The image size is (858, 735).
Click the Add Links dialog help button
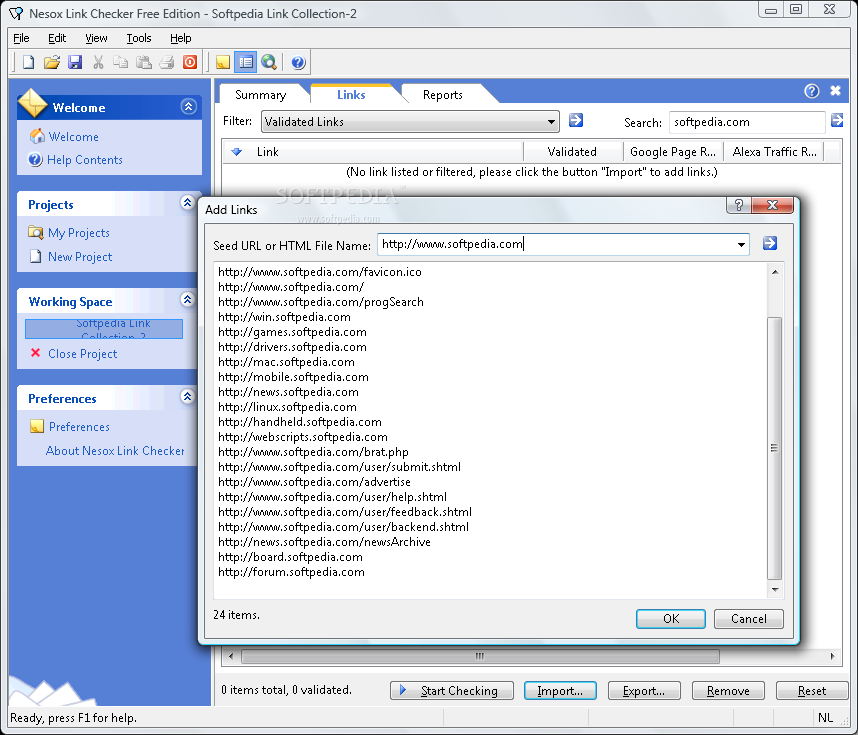tap(739, 205)
